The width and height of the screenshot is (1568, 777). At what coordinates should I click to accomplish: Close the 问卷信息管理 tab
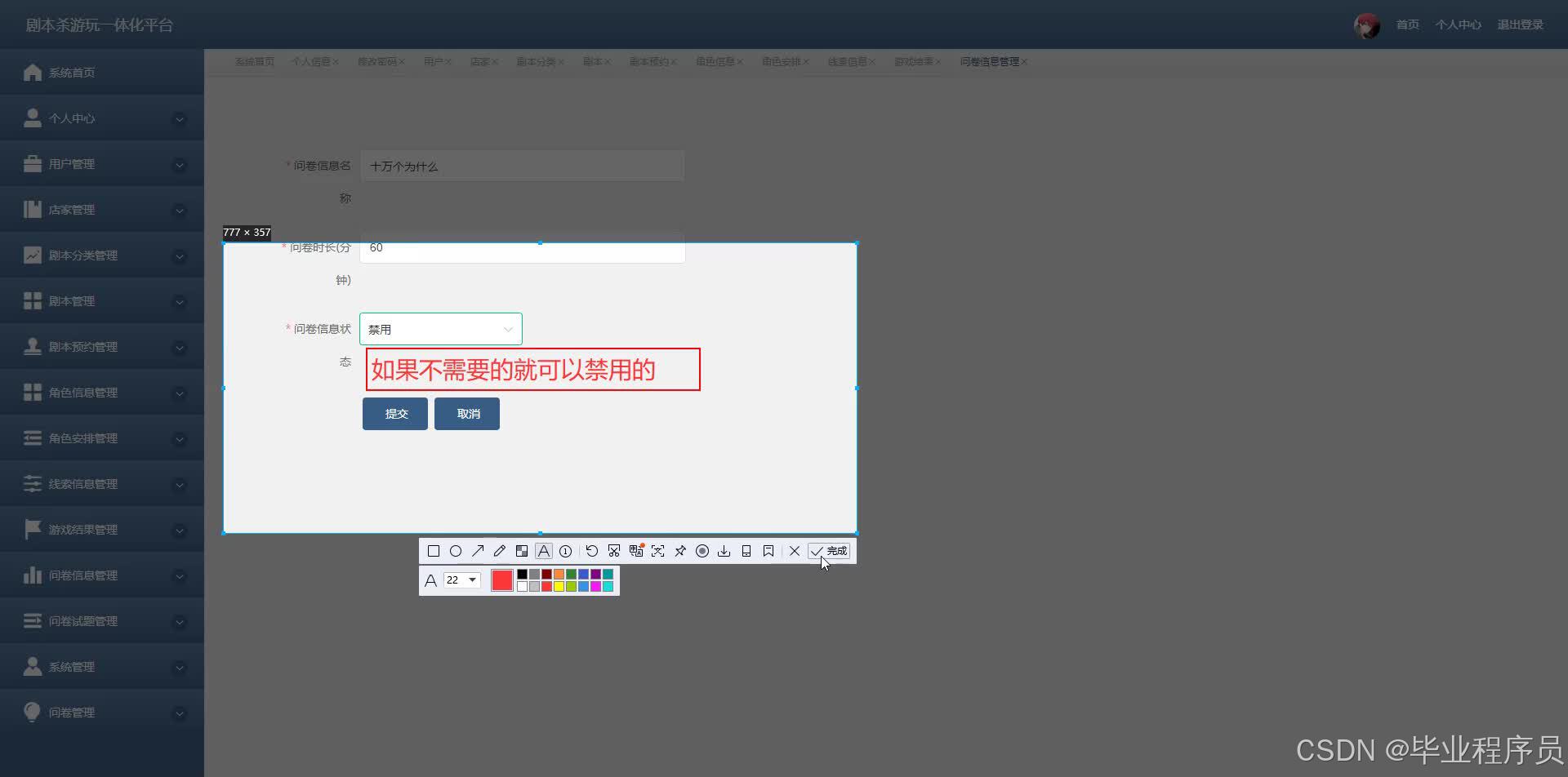tap(1024, 62)
